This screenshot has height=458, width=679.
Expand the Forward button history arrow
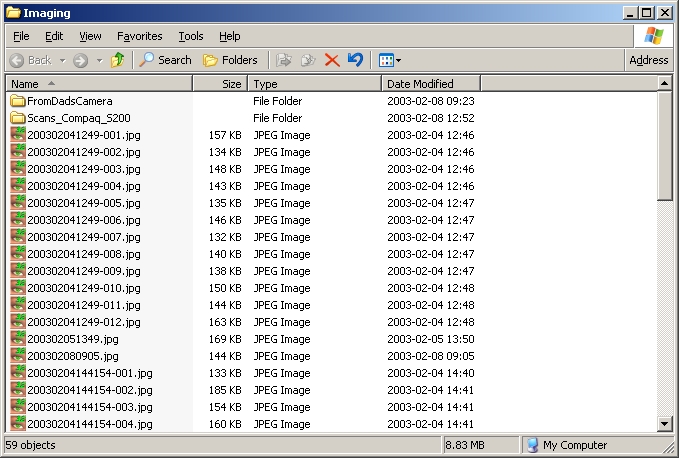pyautogui.click(x=99, y=60)
